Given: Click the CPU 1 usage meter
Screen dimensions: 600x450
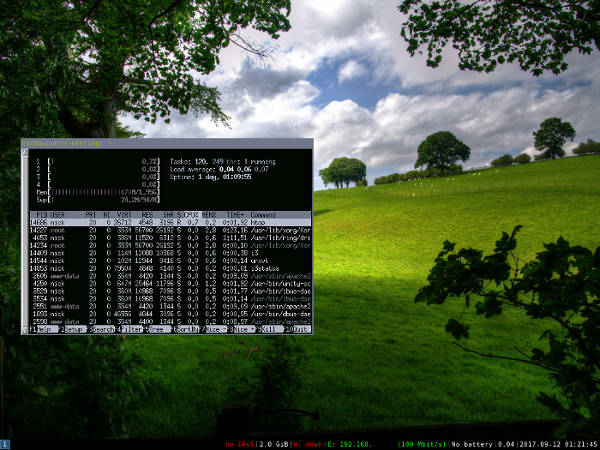Looking at the screenshot, I should (98, 162).
